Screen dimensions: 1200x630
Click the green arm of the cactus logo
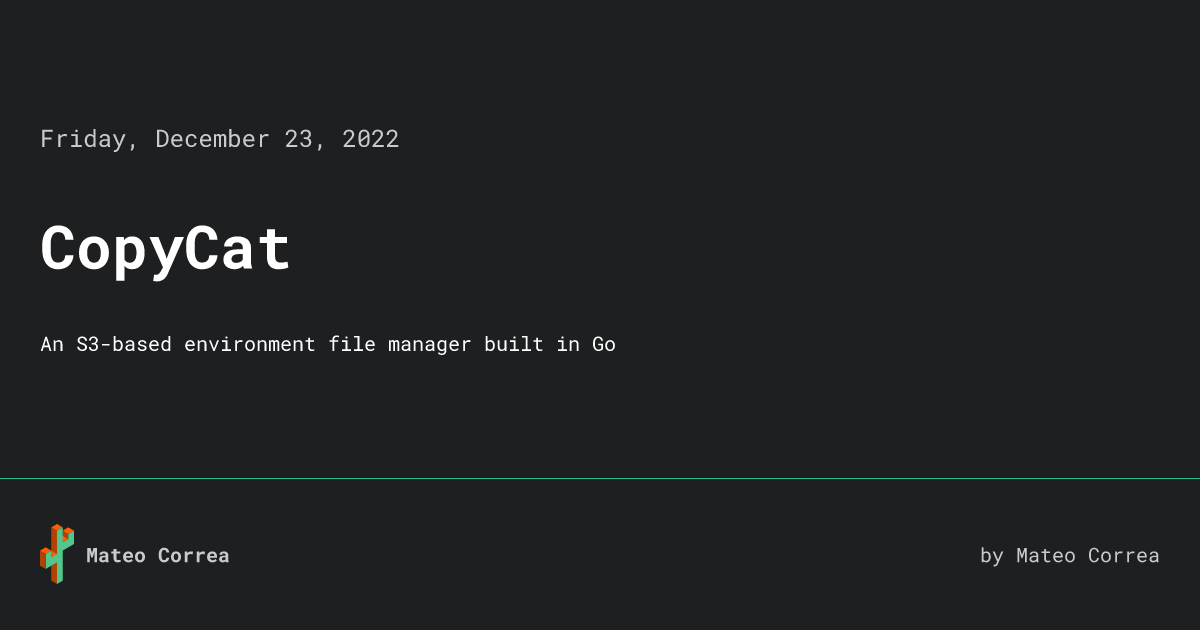coord(67,540)
